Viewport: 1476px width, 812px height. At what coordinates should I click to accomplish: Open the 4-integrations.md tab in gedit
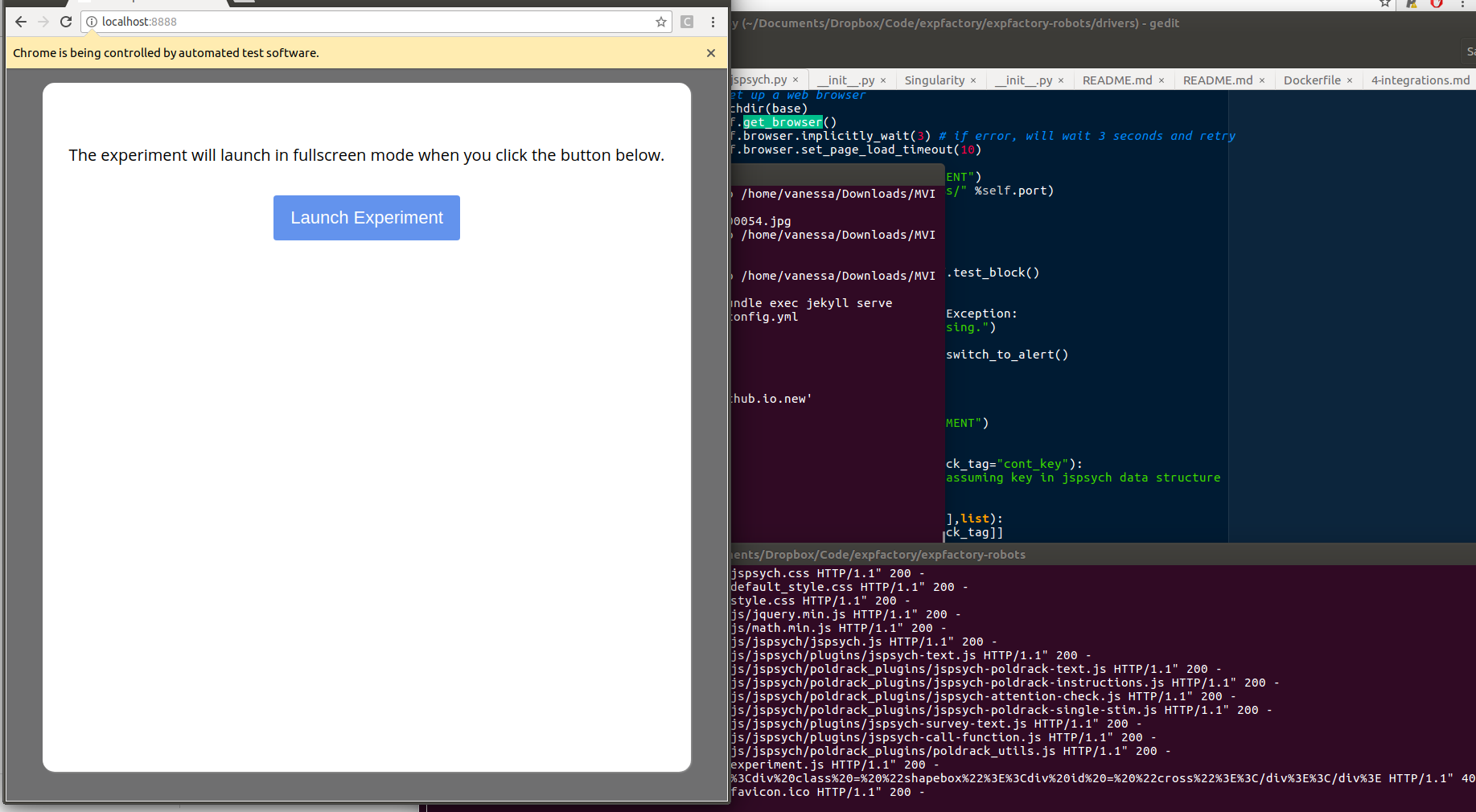(x=1420, y=80)
